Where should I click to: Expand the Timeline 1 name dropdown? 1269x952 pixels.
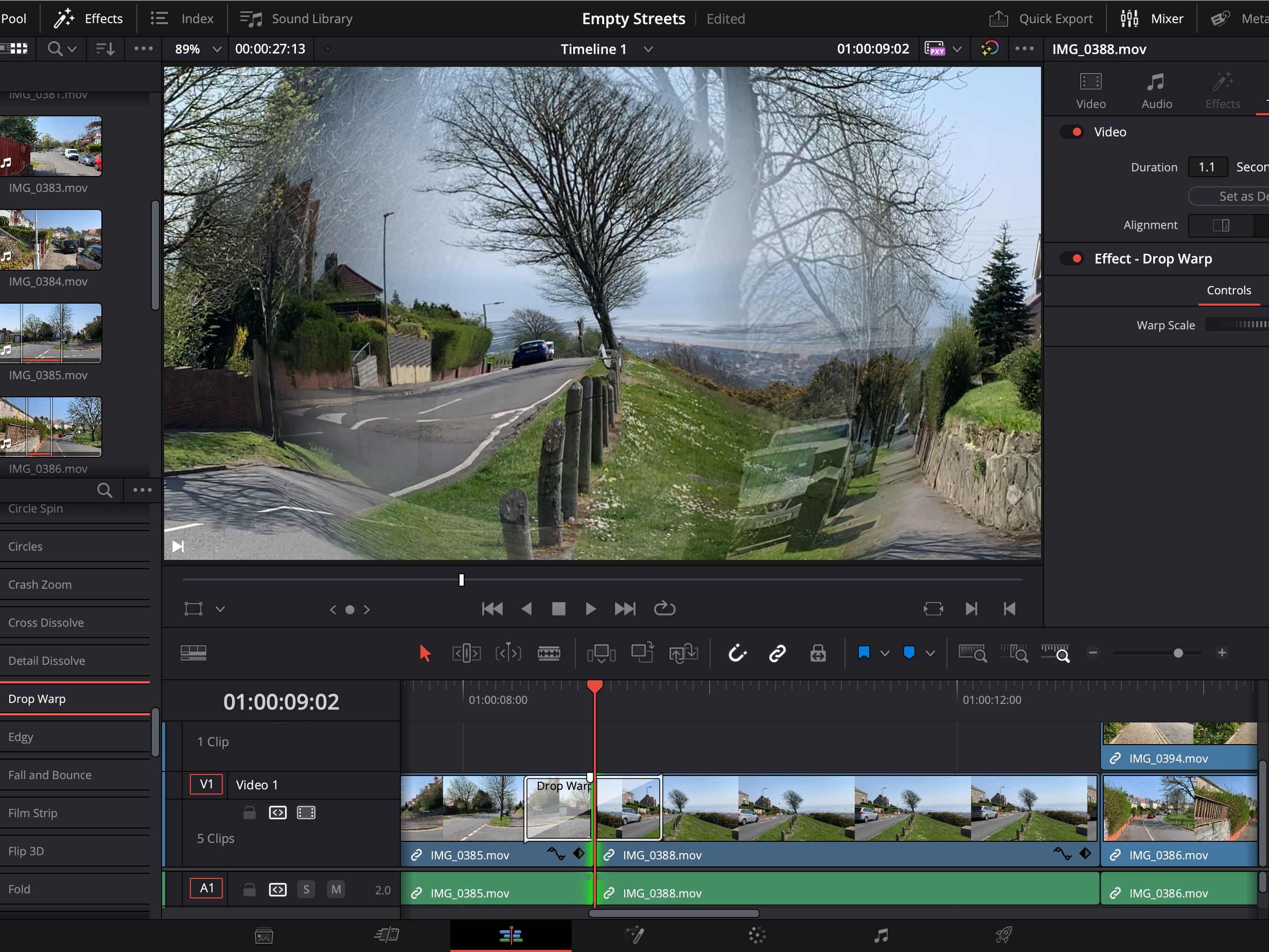[648, 49]
